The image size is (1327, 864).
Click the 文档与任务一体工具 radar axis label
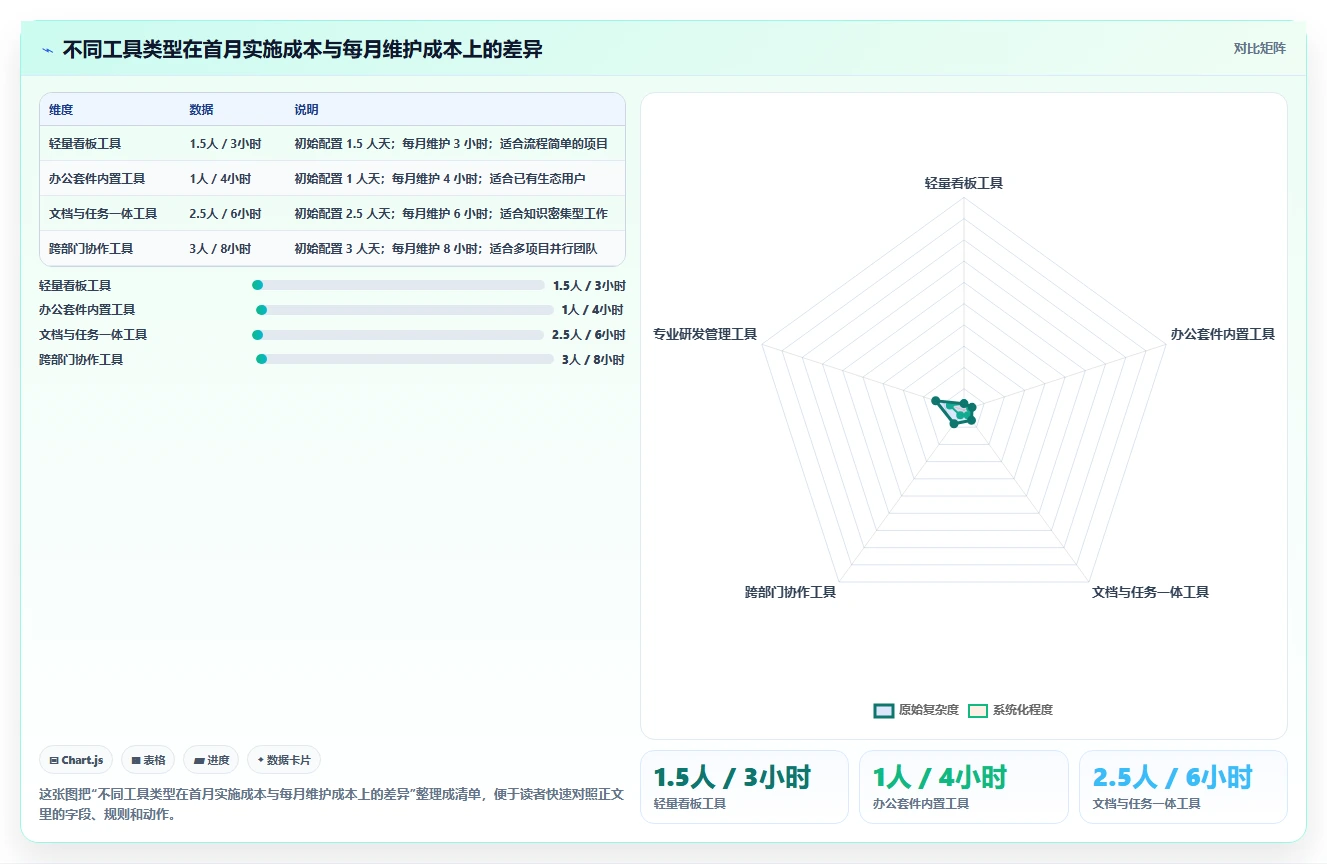1150,592
